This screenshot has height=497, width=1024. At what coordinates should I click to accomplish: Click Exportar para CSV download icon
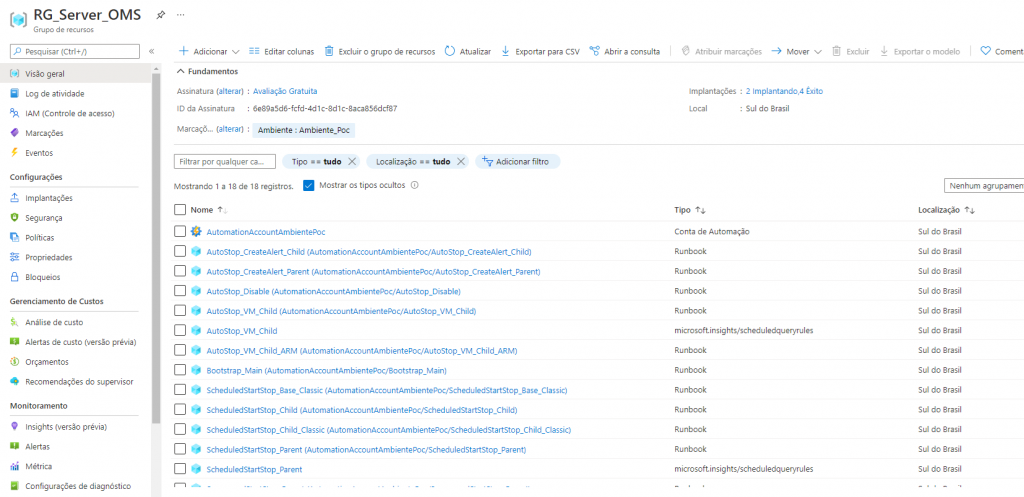pos(505,51)
